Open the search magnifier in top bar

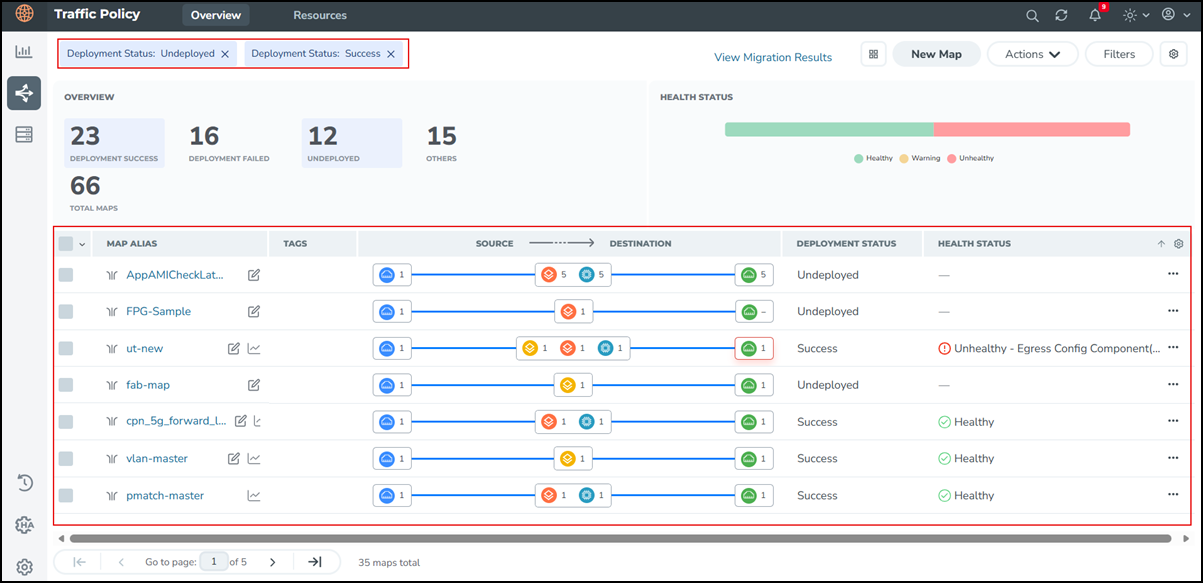(x=1033, y=16)
